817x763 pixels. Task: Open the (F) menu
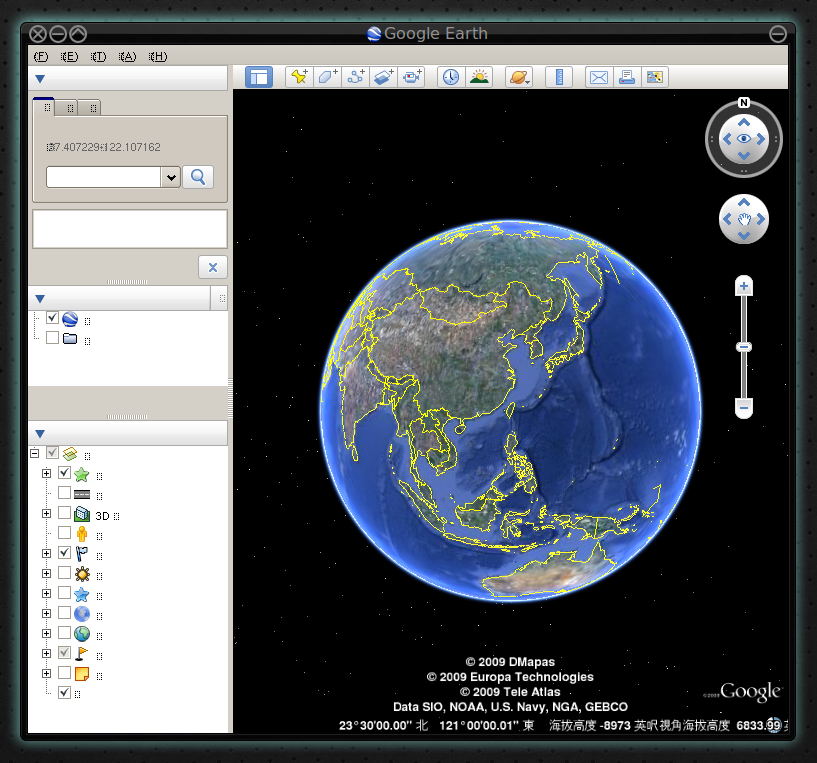coord(41,56)
